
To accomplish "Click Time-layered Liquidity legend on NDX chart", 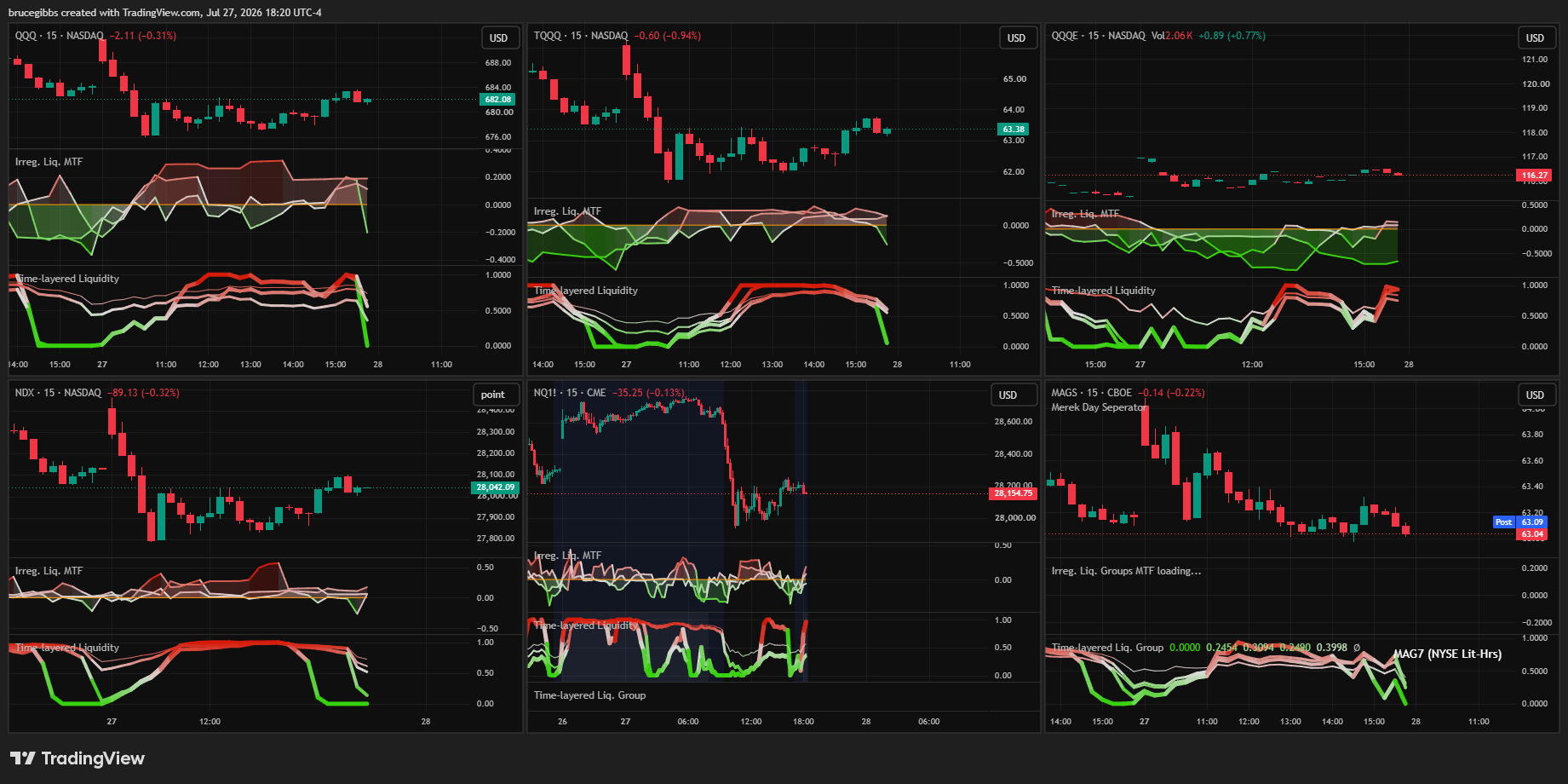I will tap(67, 648).
